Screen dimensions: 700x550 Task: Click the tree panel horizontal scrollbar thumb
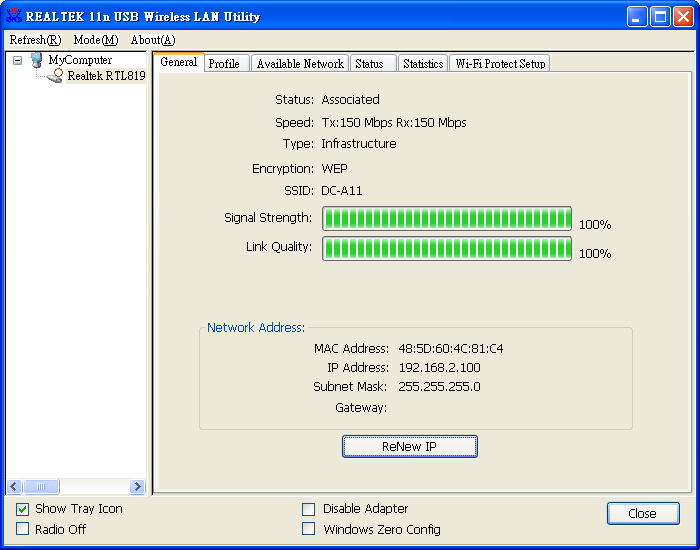click(x=41, y=486)
